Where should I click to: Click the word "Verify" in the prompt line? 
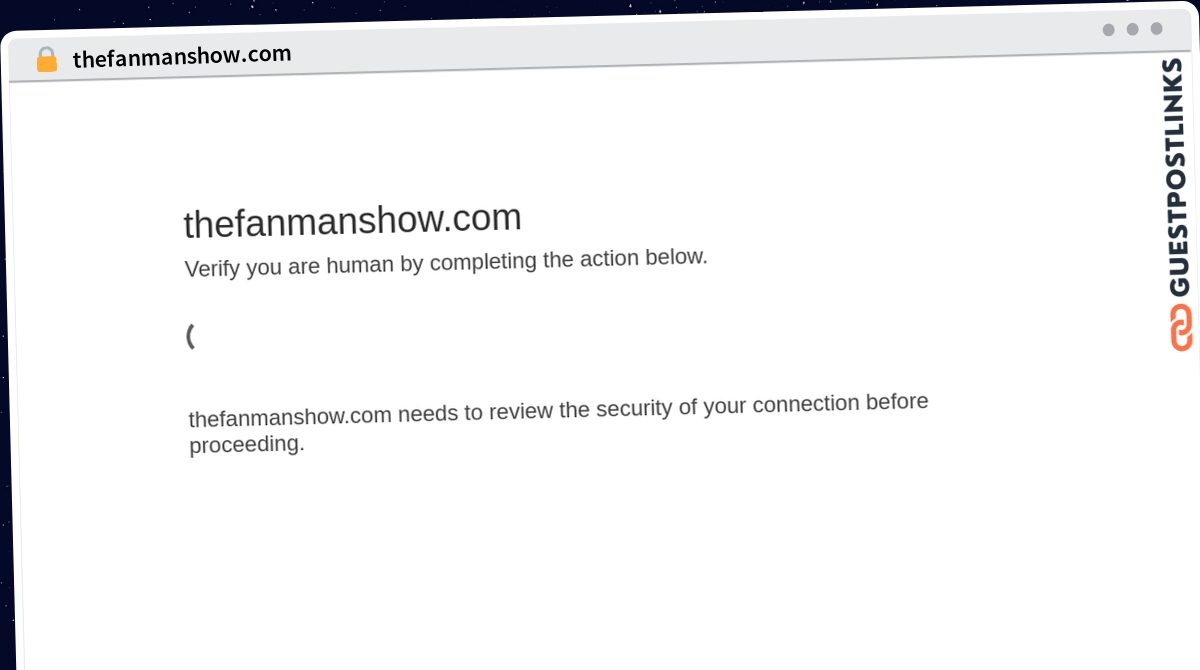point(212,269)
